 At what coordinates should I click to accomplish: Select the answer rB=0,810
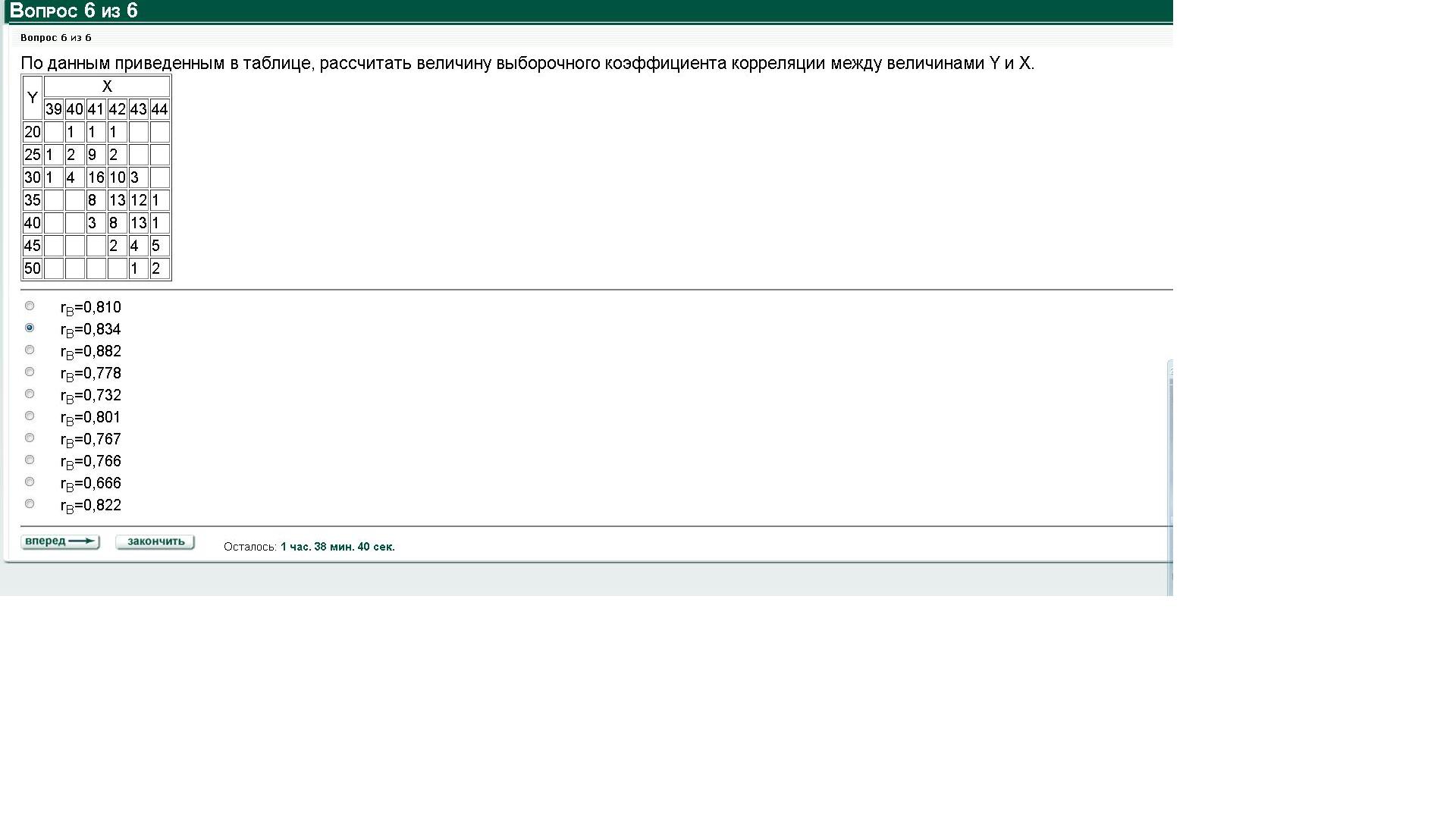30,306
